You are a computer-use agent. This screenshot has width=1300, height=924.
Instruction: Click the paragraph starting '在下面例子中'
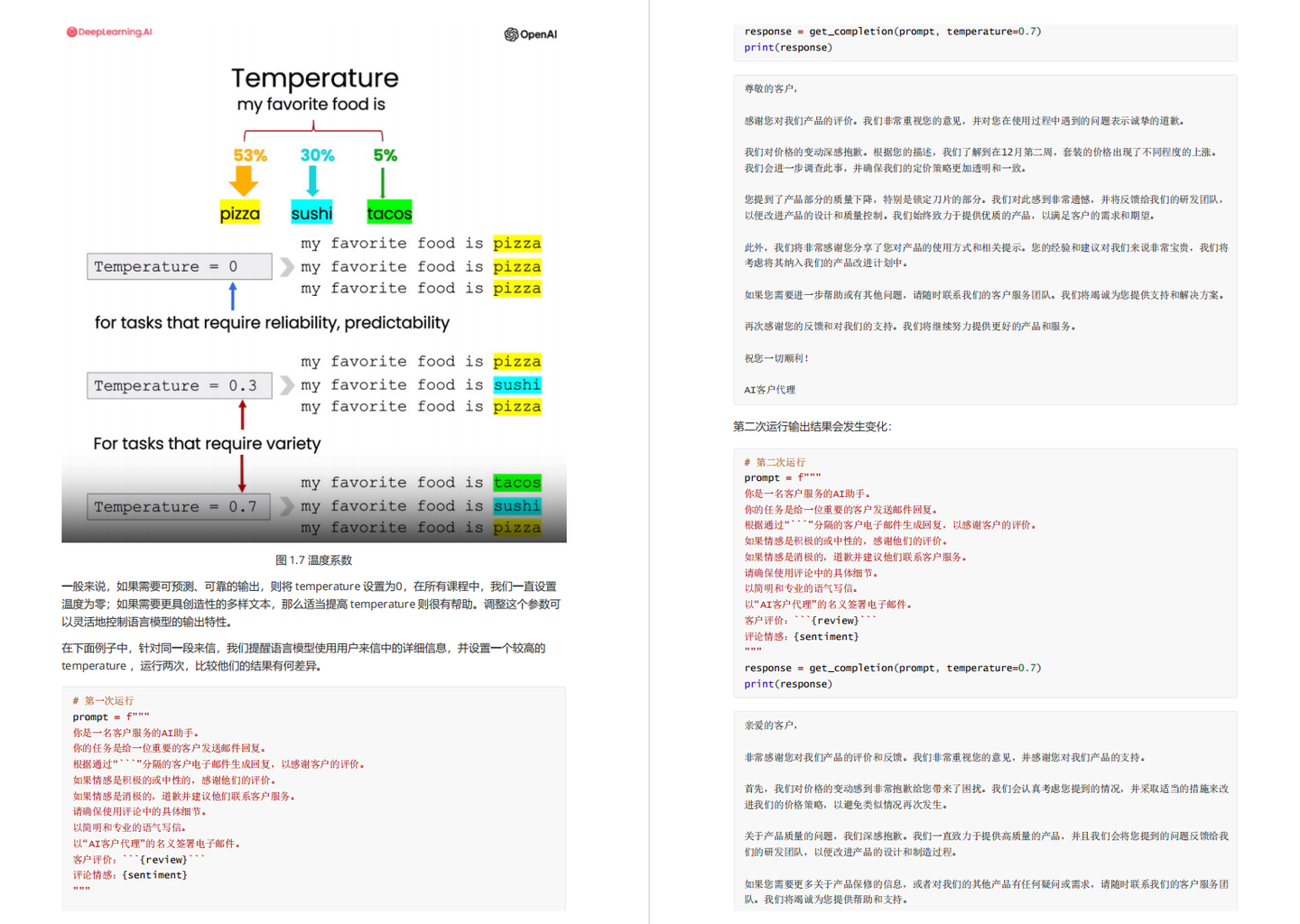pyautogui.click(x=304, y=657)
